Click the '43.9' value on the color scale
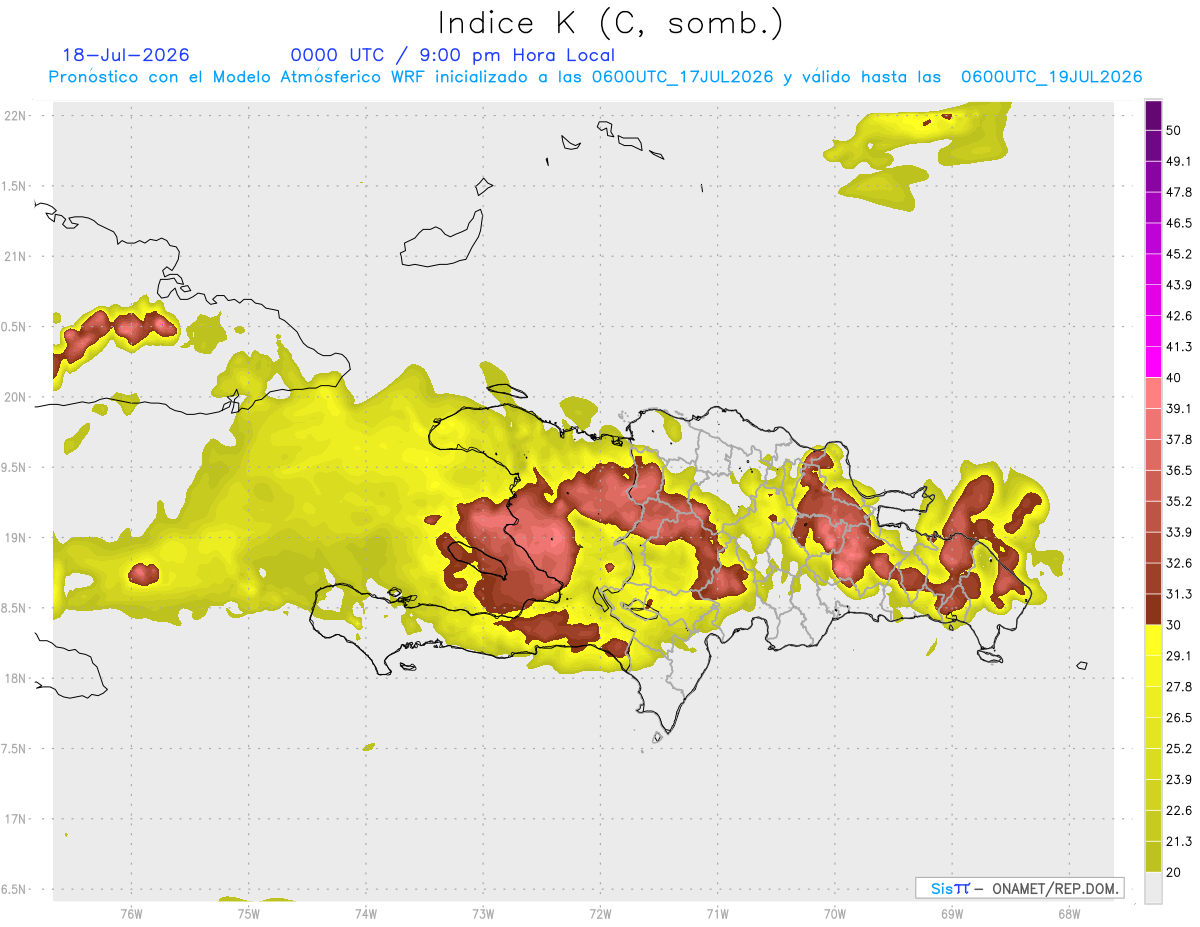Screen dimensions: 1200x927 tap(1179, 285)
